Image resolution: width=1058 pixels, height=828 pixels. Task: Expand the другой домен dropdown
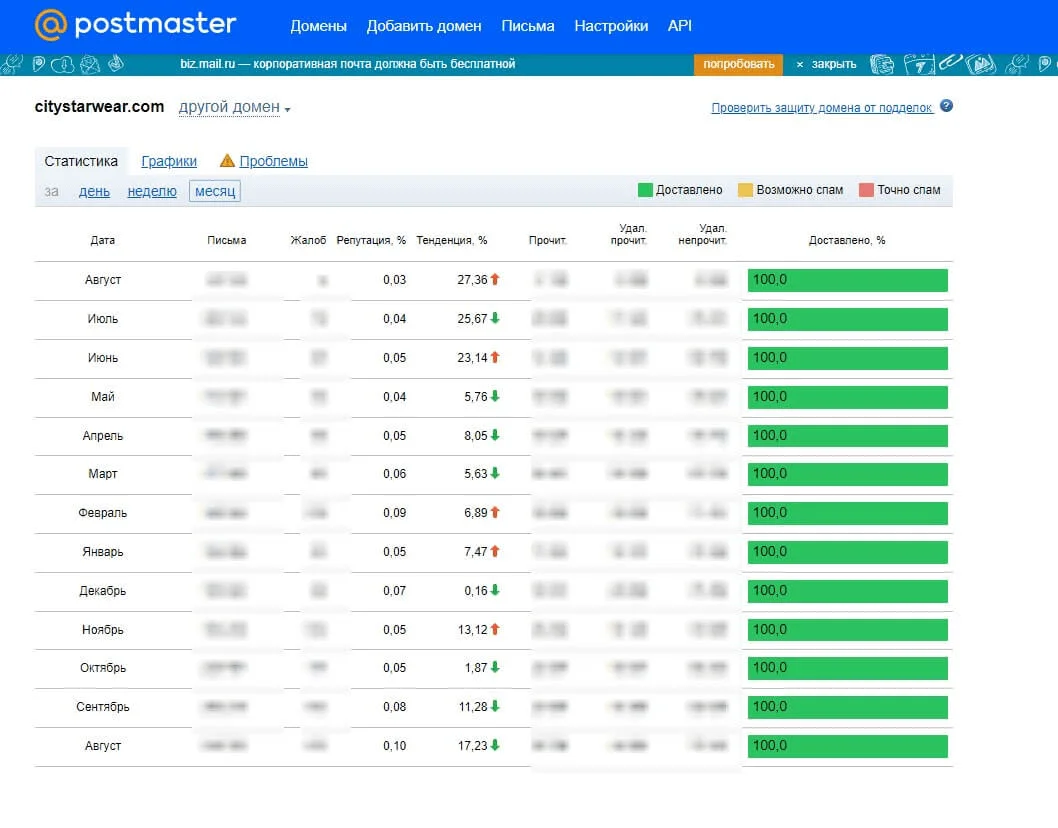(x=234, y=108)
